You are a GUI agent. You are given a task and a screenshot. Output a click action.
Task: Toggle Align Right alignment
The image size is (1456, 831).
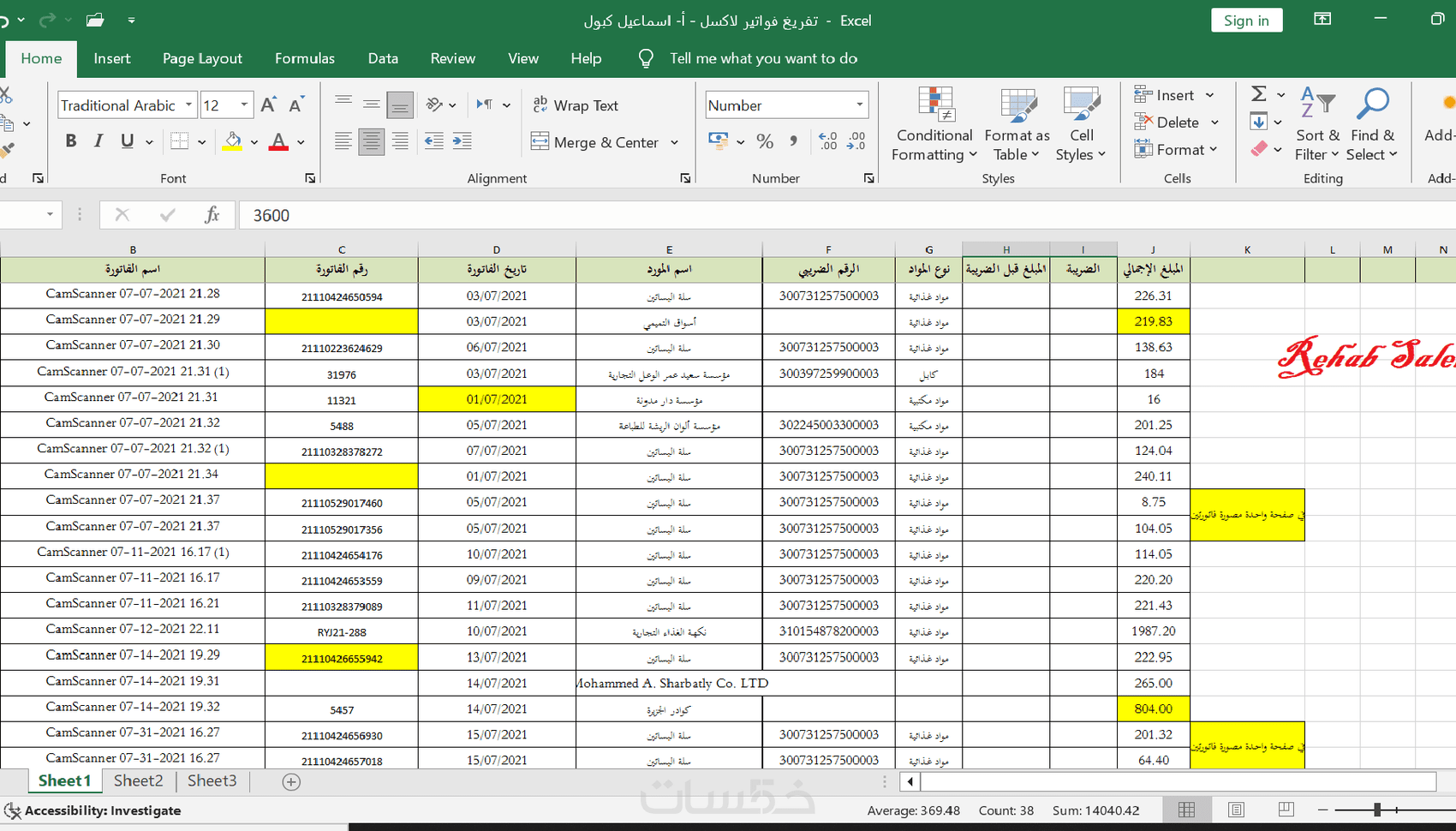[400, 141]
